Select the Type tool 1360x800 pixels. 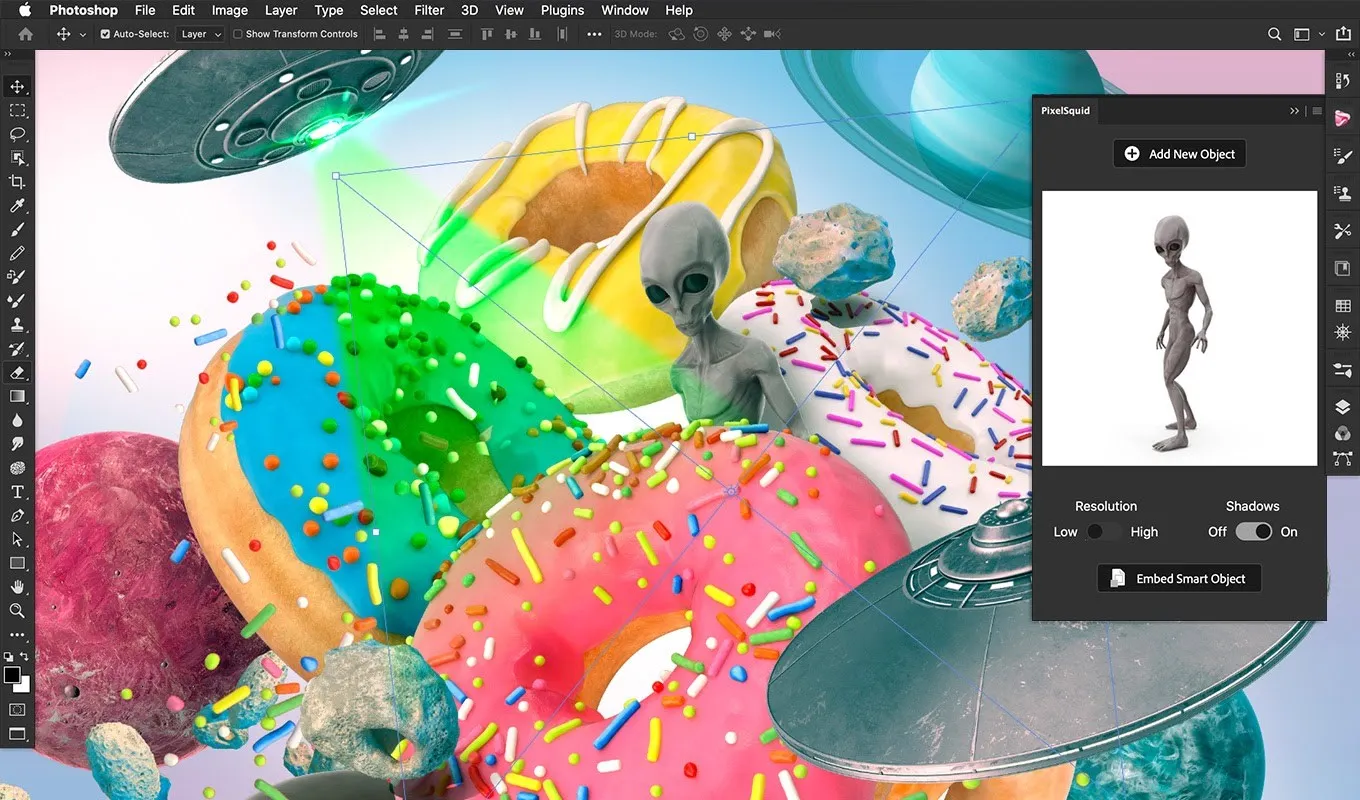[x=17, y=491]
